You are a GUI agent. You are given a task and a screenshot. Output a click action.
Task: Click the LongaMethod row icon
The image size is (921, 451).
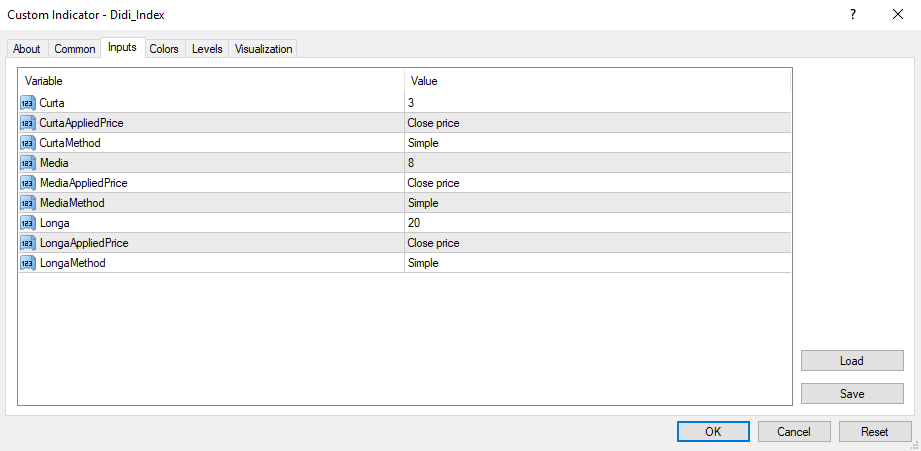click(x=28, y=263)
